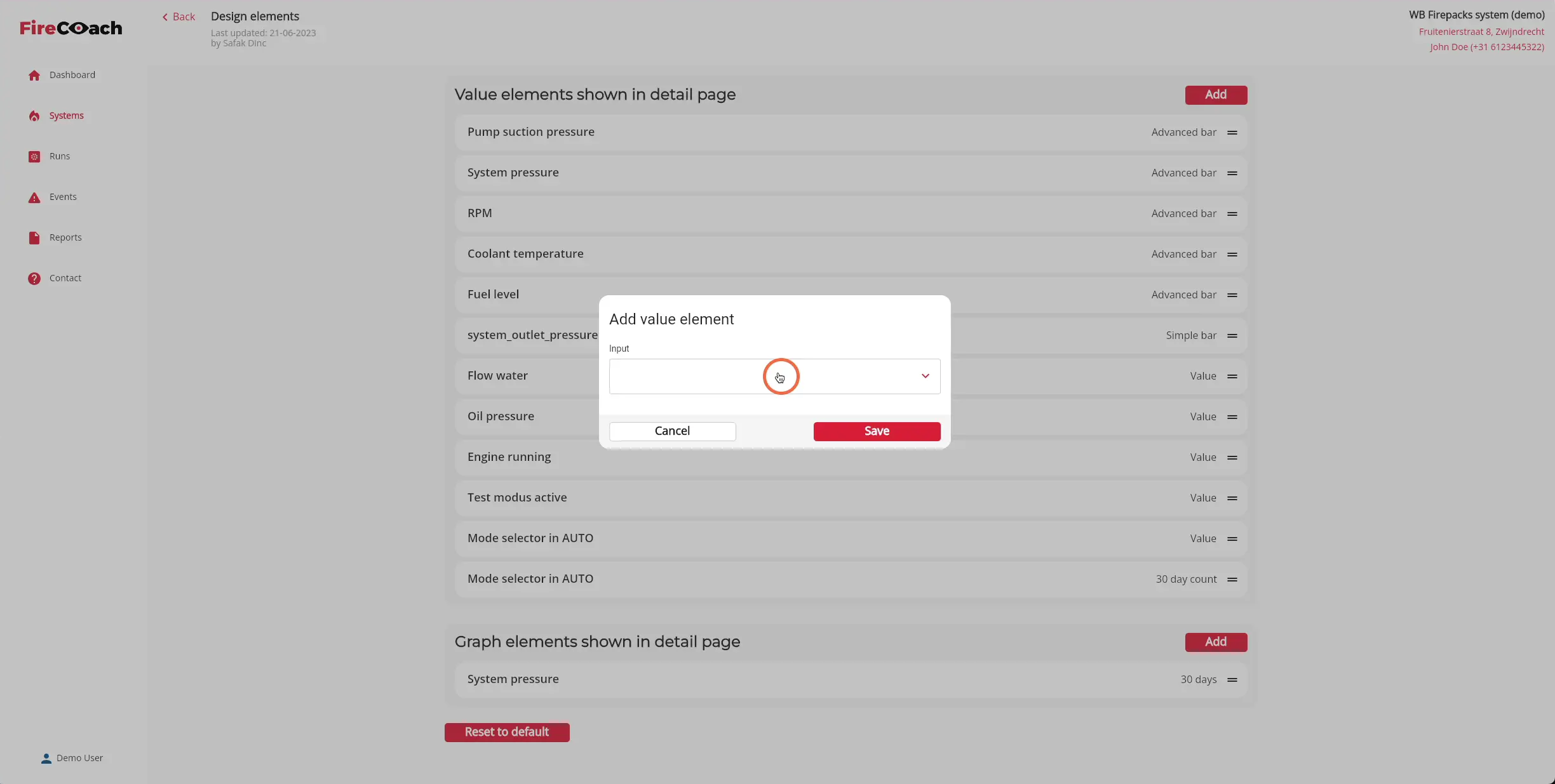
Task: Click the Dashboard home icon
Action: click(x=34, y=76)
